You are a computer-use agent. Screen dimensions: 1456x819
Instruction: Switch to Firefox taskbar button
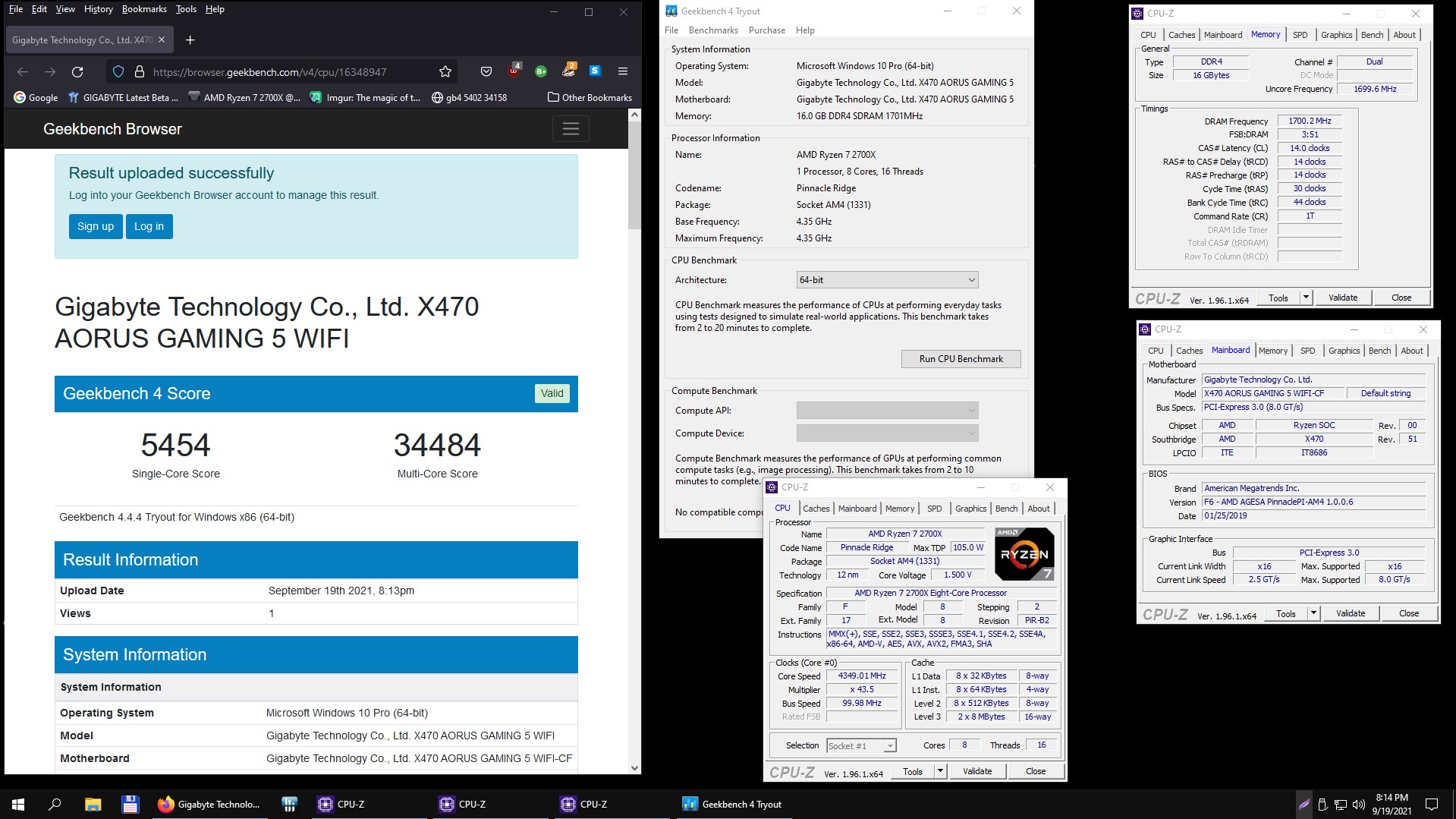pyautogui.click(x=209, y=804)
